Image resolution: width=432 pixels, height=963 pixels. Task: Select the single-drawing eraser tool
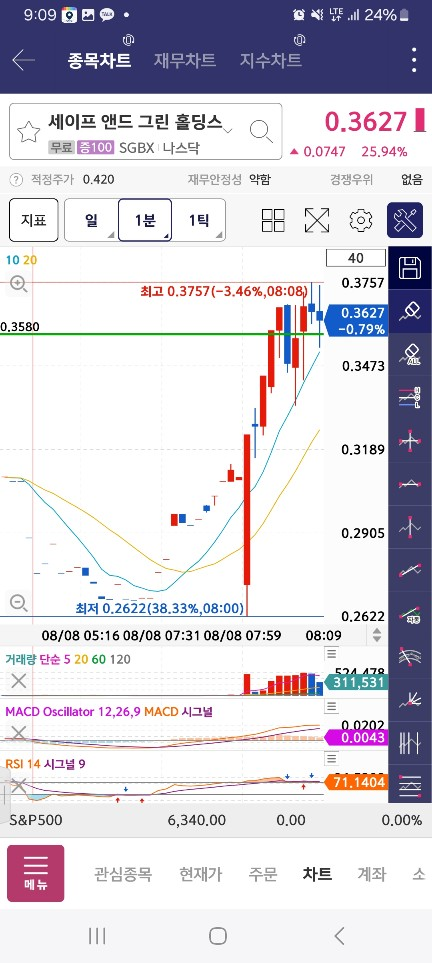point(410,311)
